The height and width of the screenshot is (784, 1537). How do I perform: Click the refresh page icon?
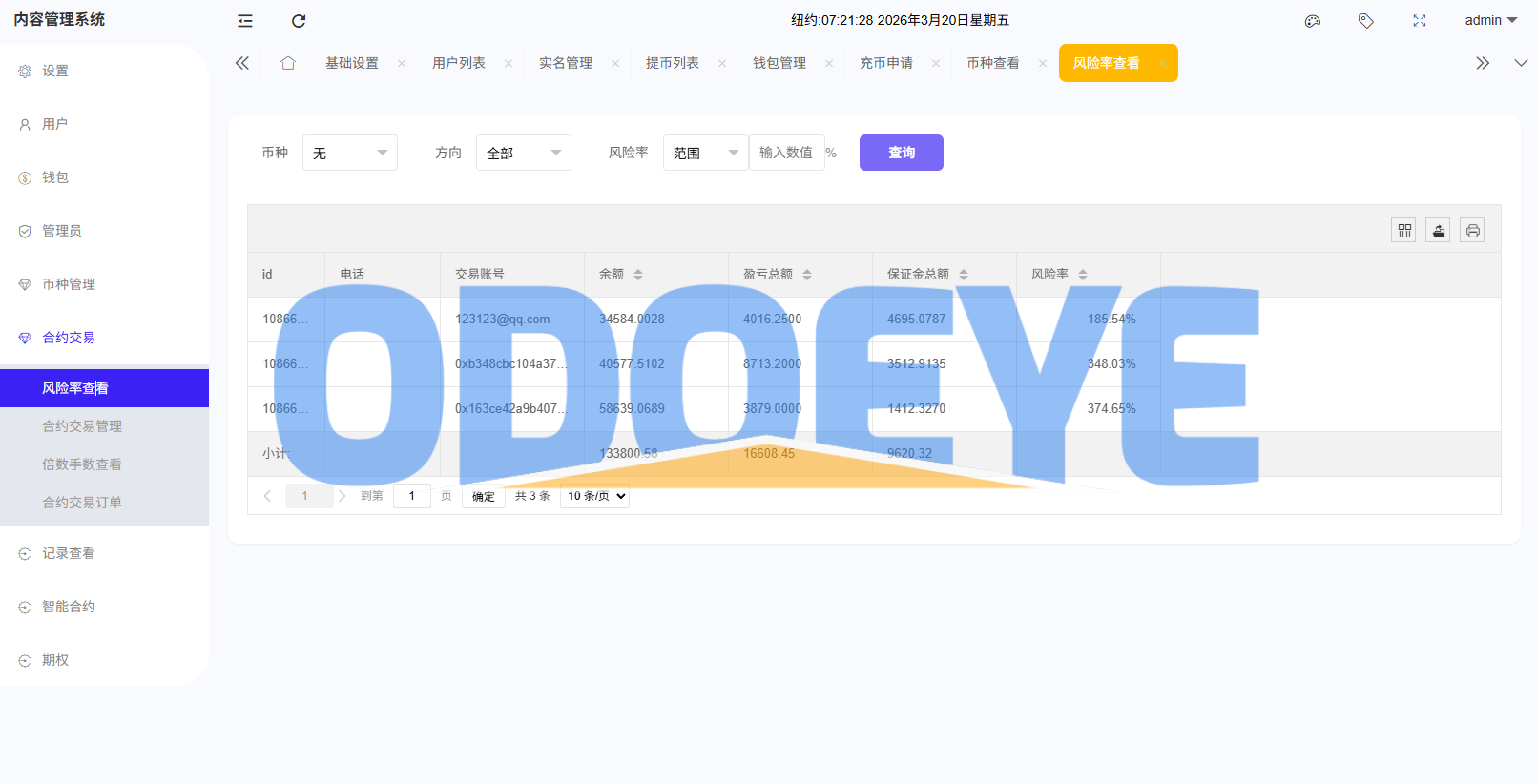(x=299, y=21)
